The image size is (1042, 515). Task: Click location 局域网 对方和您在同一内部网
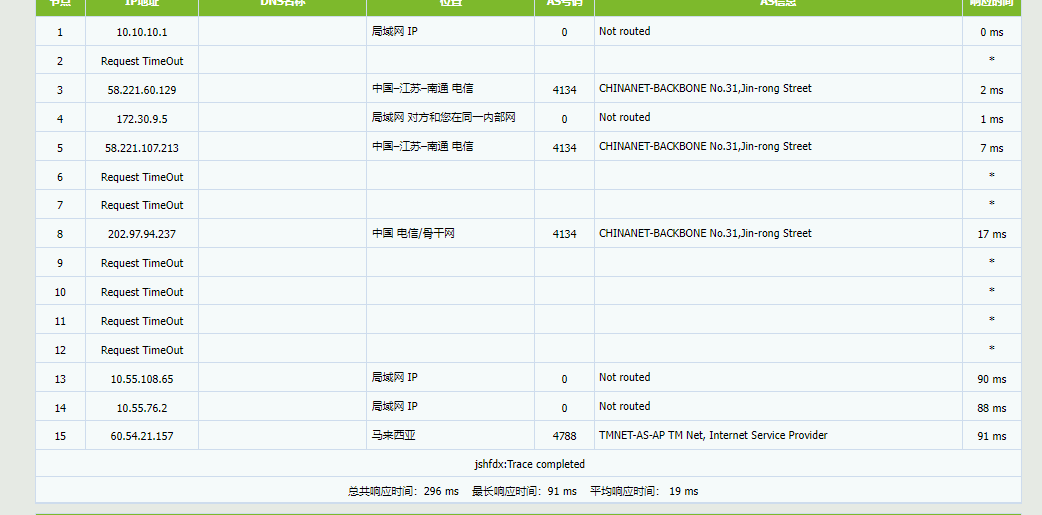coord(443,118)
